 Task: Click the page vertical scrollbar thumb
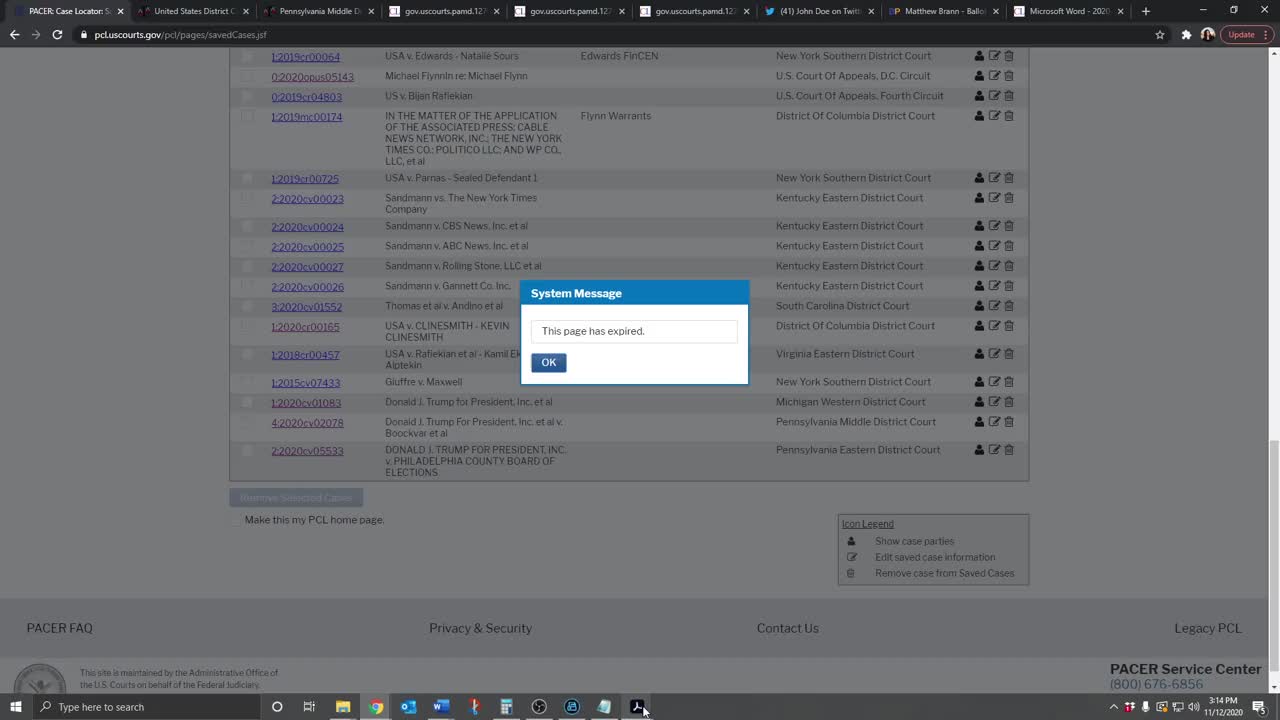tap(1273, 556)
